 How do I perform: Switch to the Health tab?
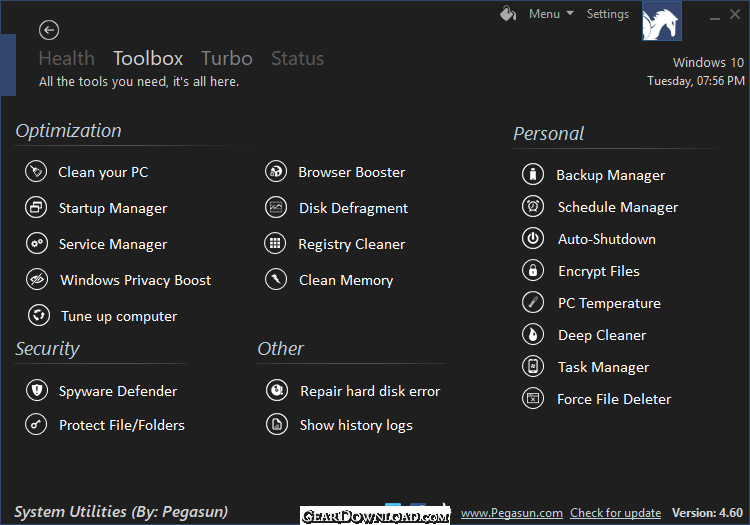tap(66, 58)
